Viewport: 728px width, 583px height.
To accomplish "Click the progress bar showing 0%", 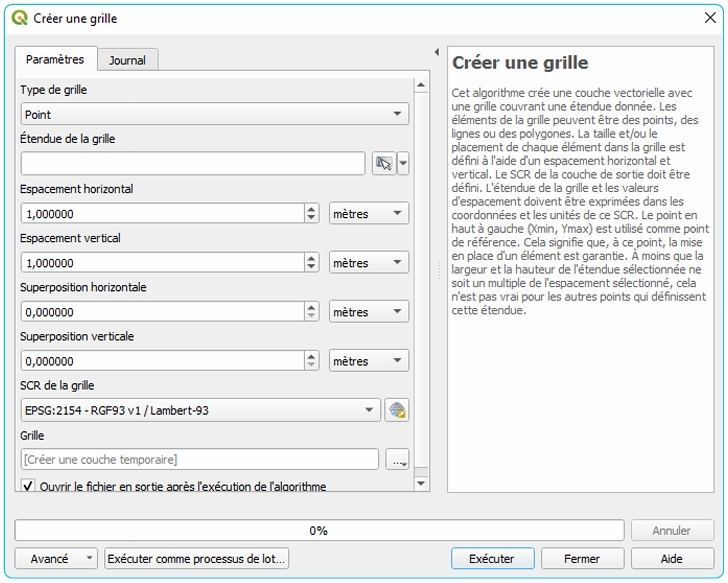I will click(x=319, y=531).
